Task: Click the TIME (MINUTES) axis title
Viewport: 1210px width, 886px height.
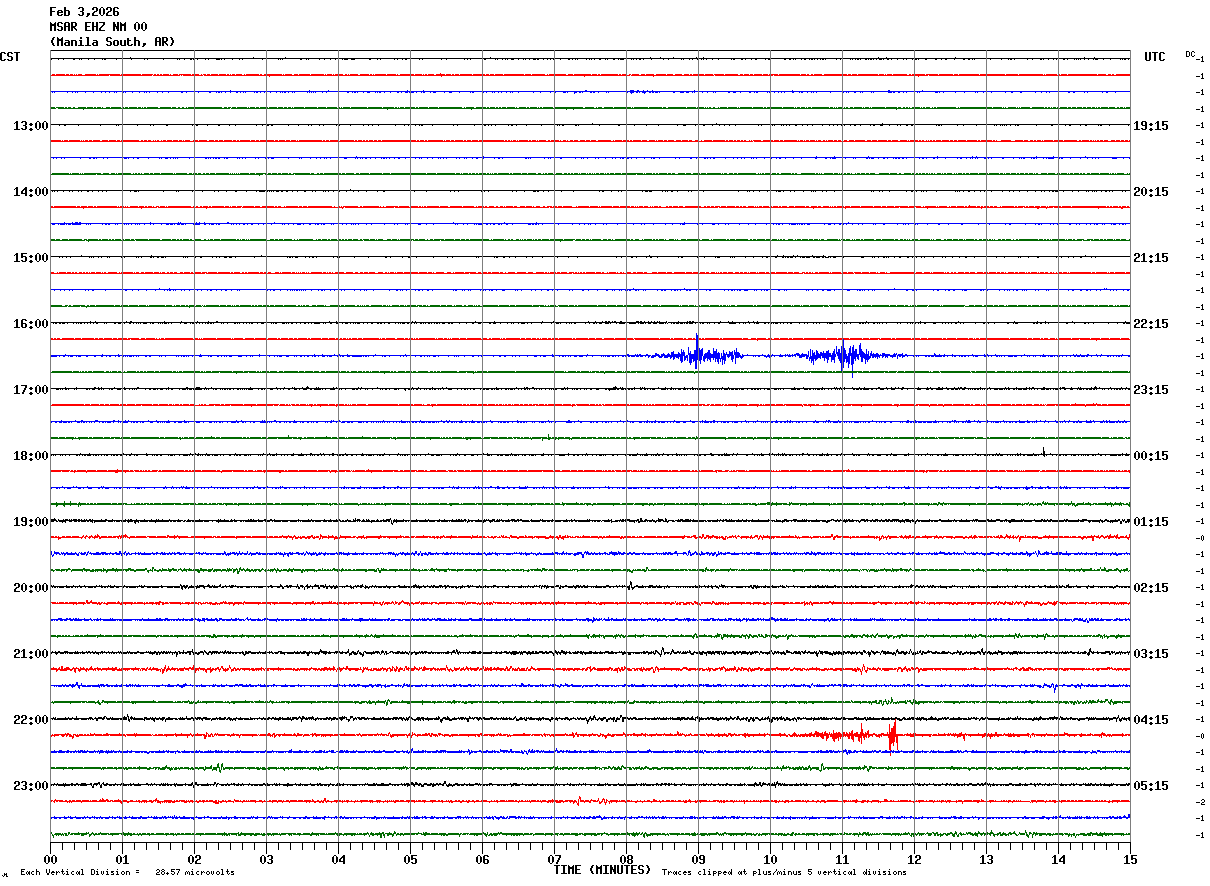Action: (602, 870)
